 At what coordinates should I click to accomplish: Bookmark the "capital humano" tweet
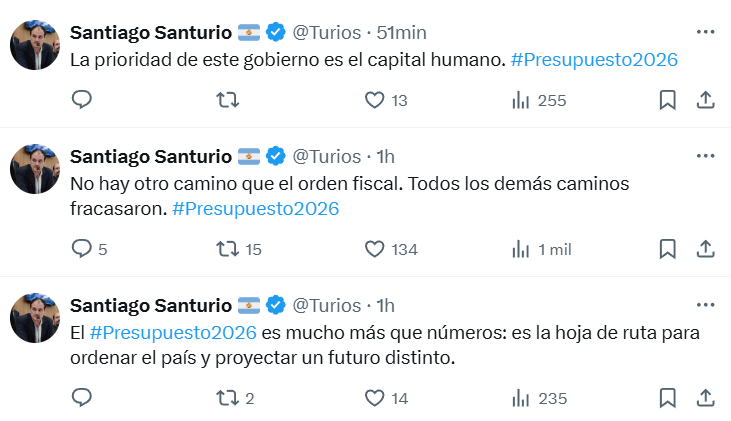(668, 100)
